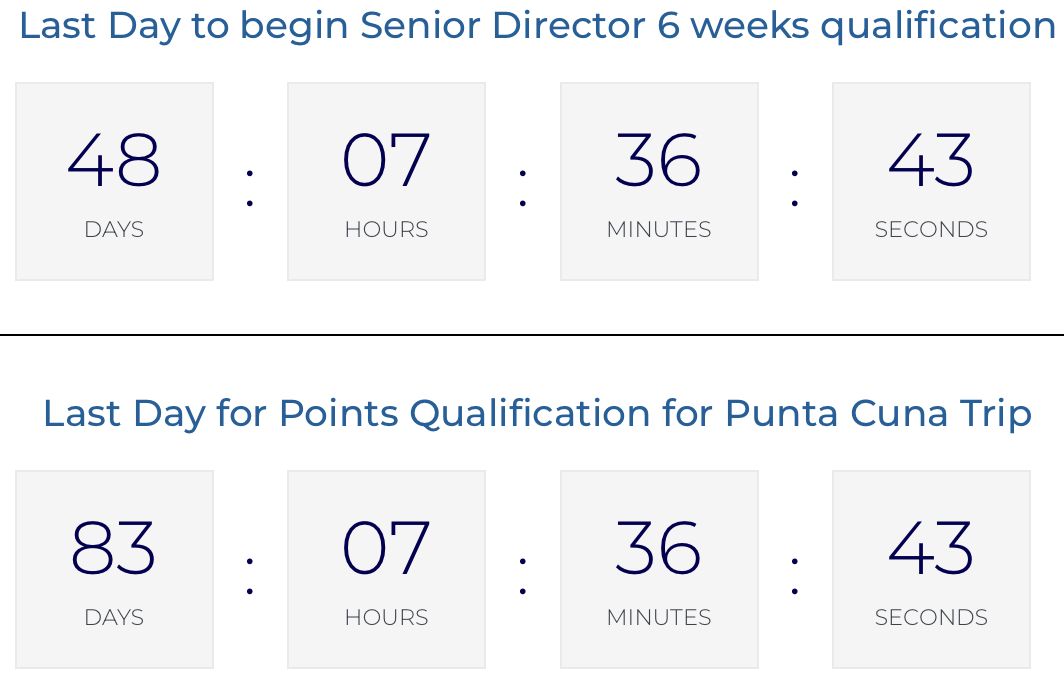Click the colon between hours and minutes in Senior Director timer
Viewport: 1064px width, 686px height.
[x=523, y=187]
